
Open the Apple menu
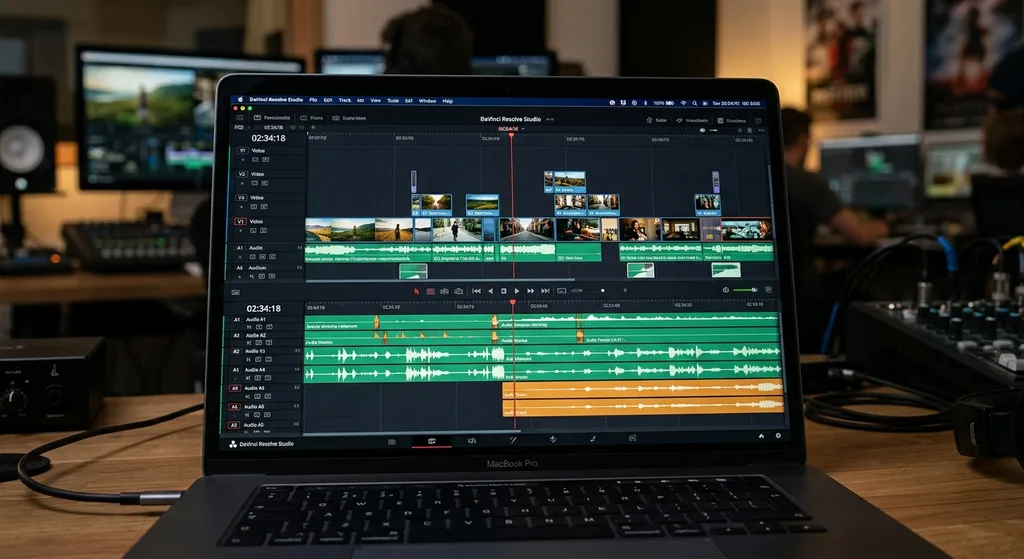[x=240, y=100]
